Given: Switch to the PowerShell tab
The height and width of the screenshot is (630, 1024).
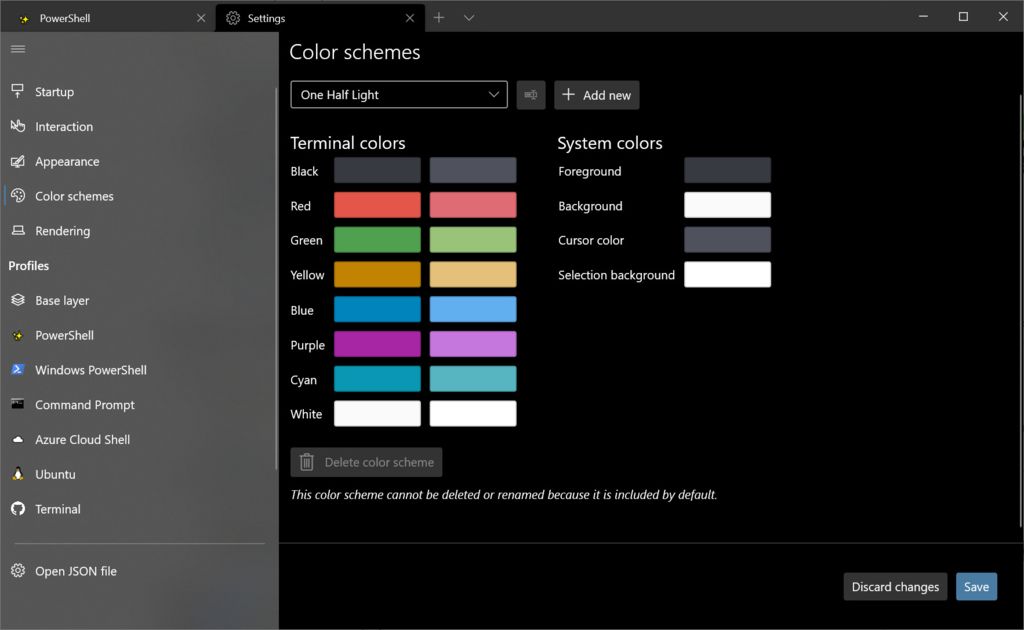Looking at the screenshot, I should (x=108, y=18).
